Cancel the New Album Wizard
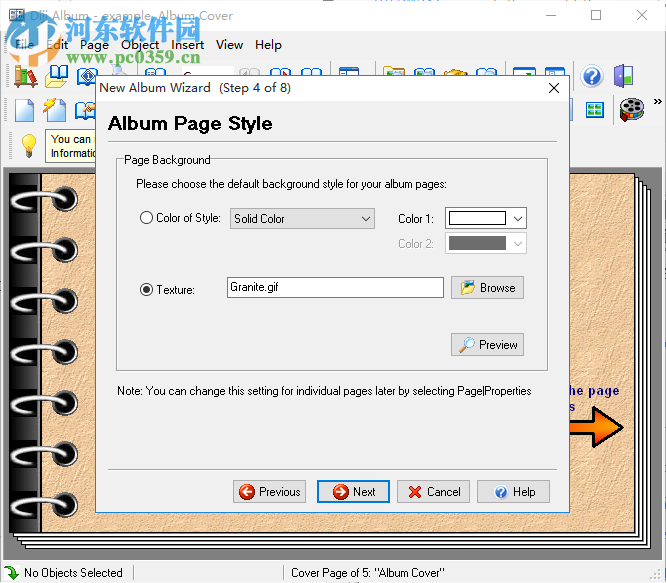 click(x=433, y=492)
